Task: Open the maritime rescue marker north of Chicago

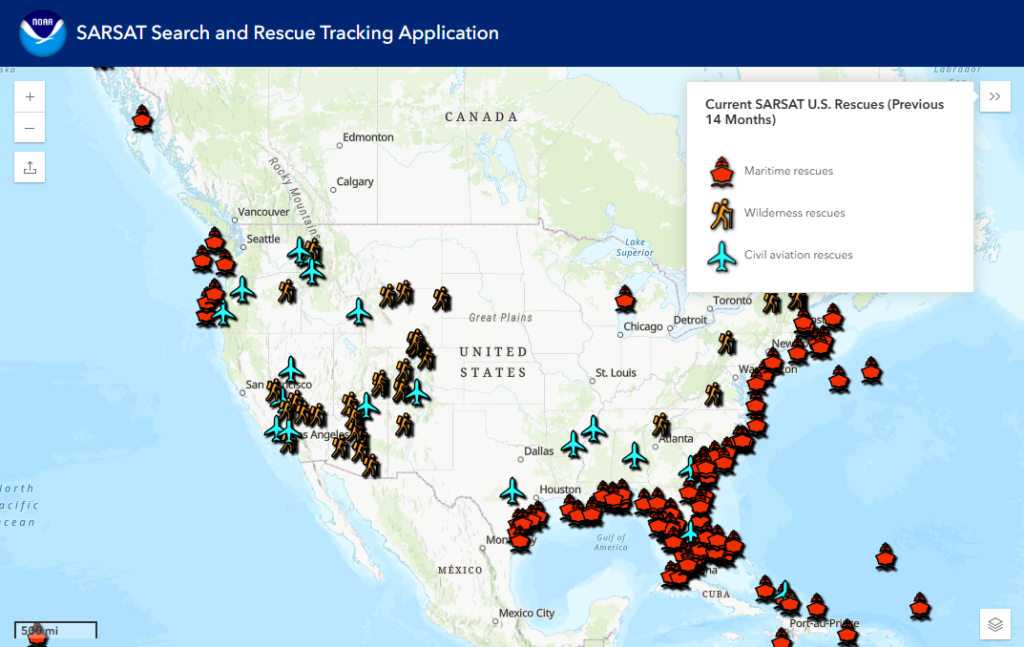Action: pyautogui.click(x=625, y=298)
